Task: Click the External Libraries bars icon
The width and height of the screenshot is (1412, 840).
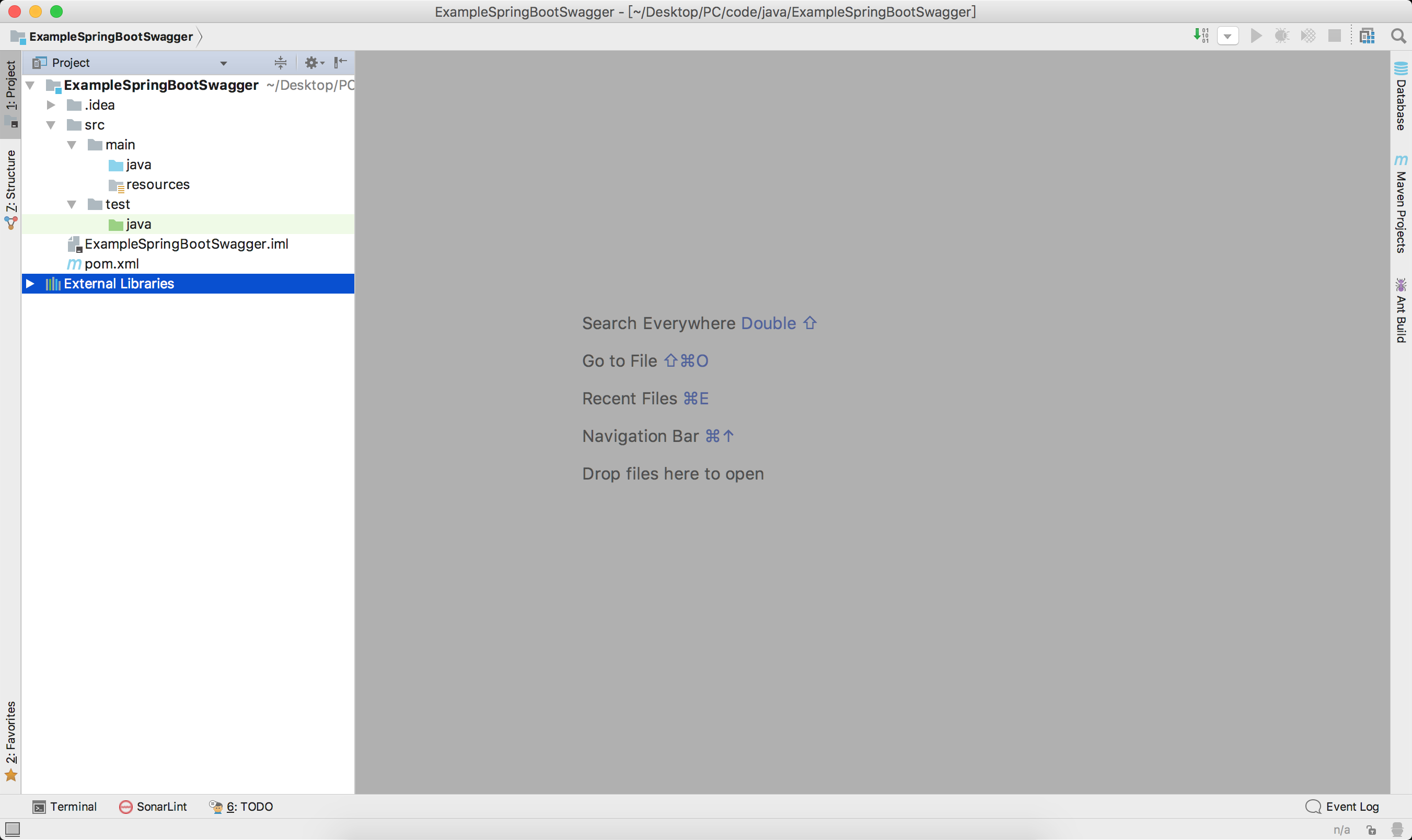Action: (53, 284)
